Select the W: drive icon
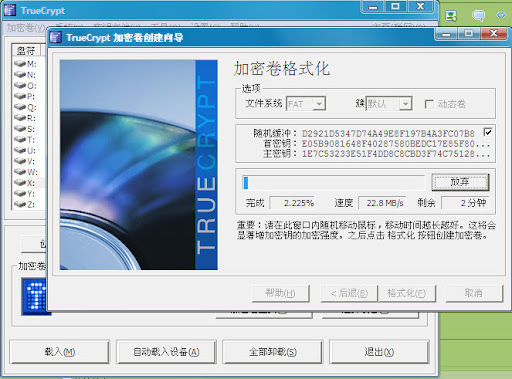 coord(20,172)
